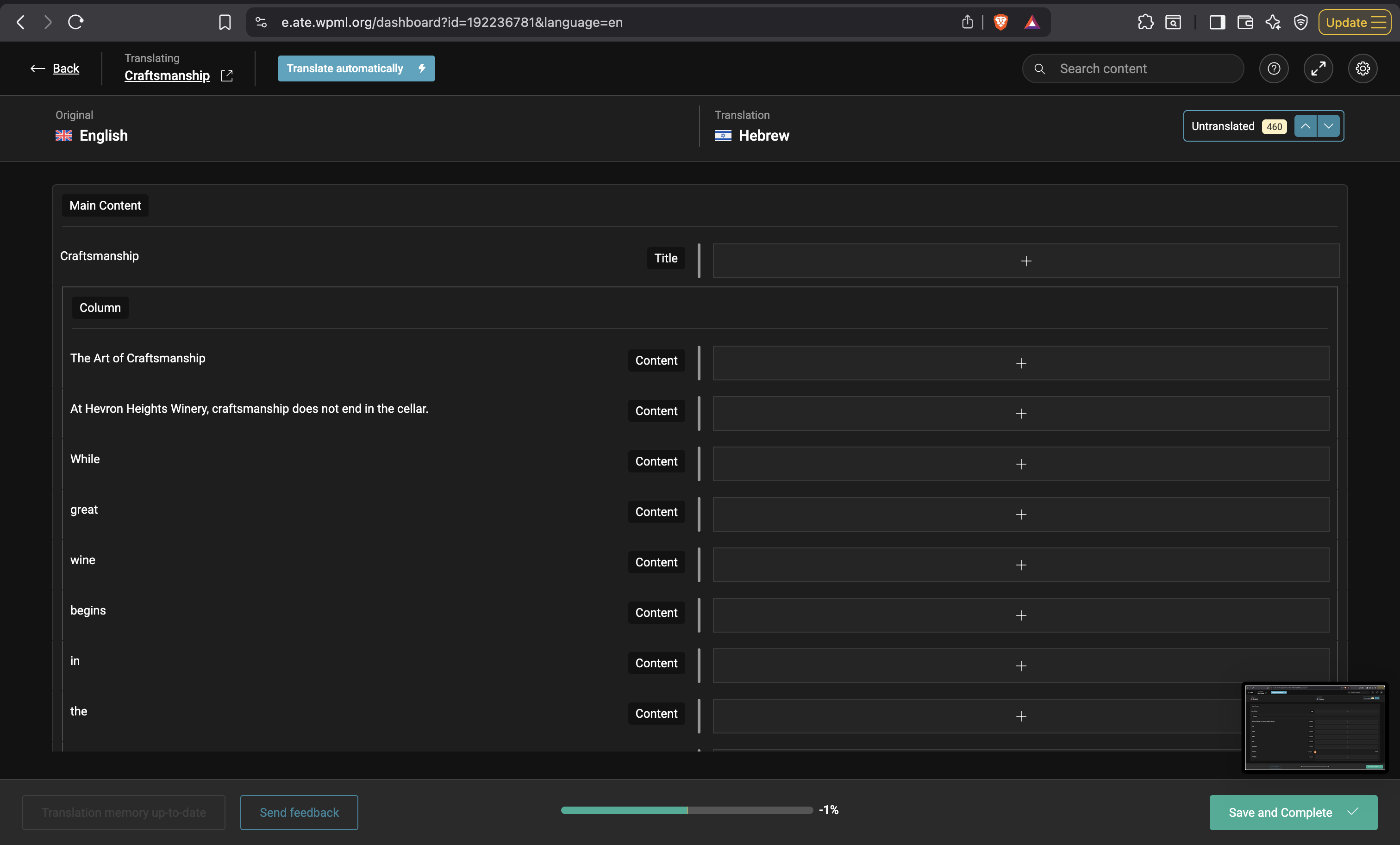Jump to next untranslated segment arrow
The width and height of the screenshot is (1400, 845).
point(1328,126)
